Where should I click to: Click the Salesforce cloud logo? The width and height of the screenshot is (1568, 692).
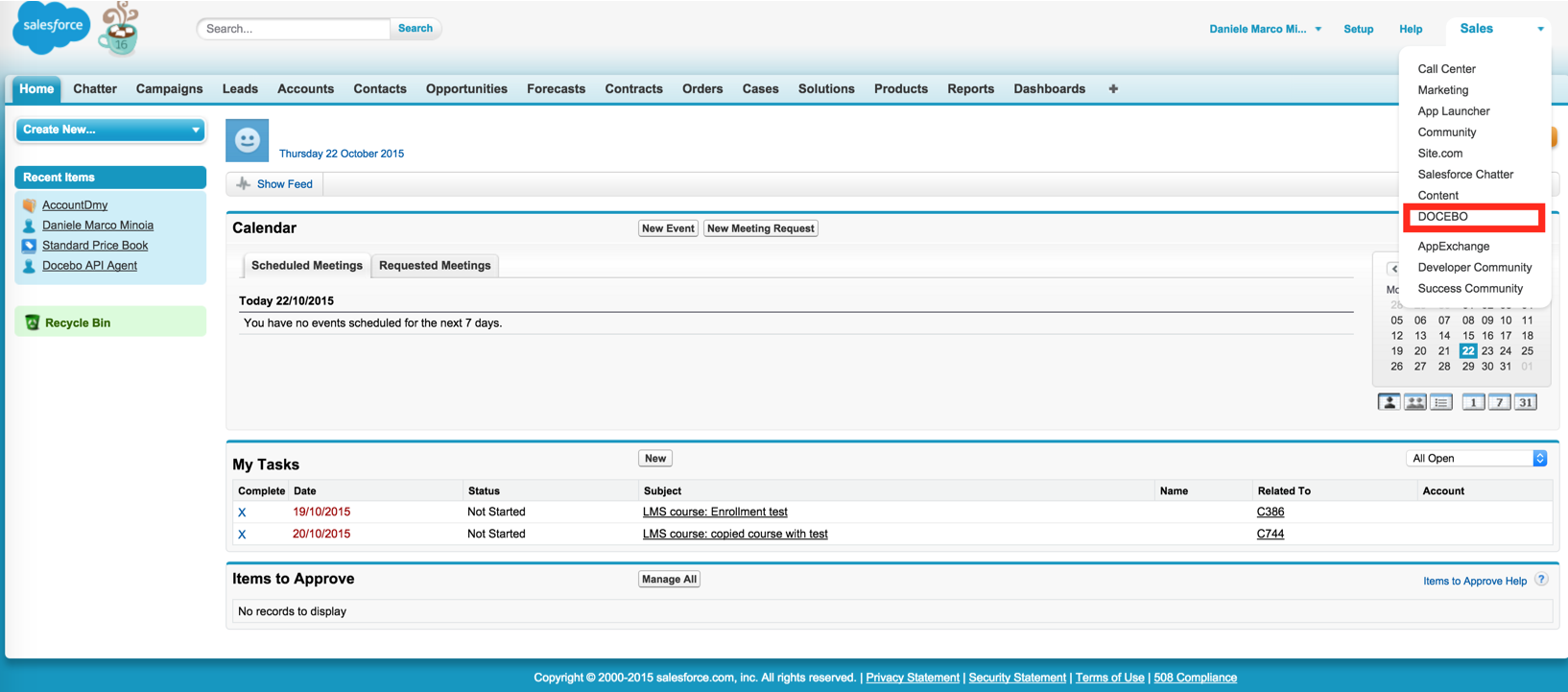tap(51, 27)
